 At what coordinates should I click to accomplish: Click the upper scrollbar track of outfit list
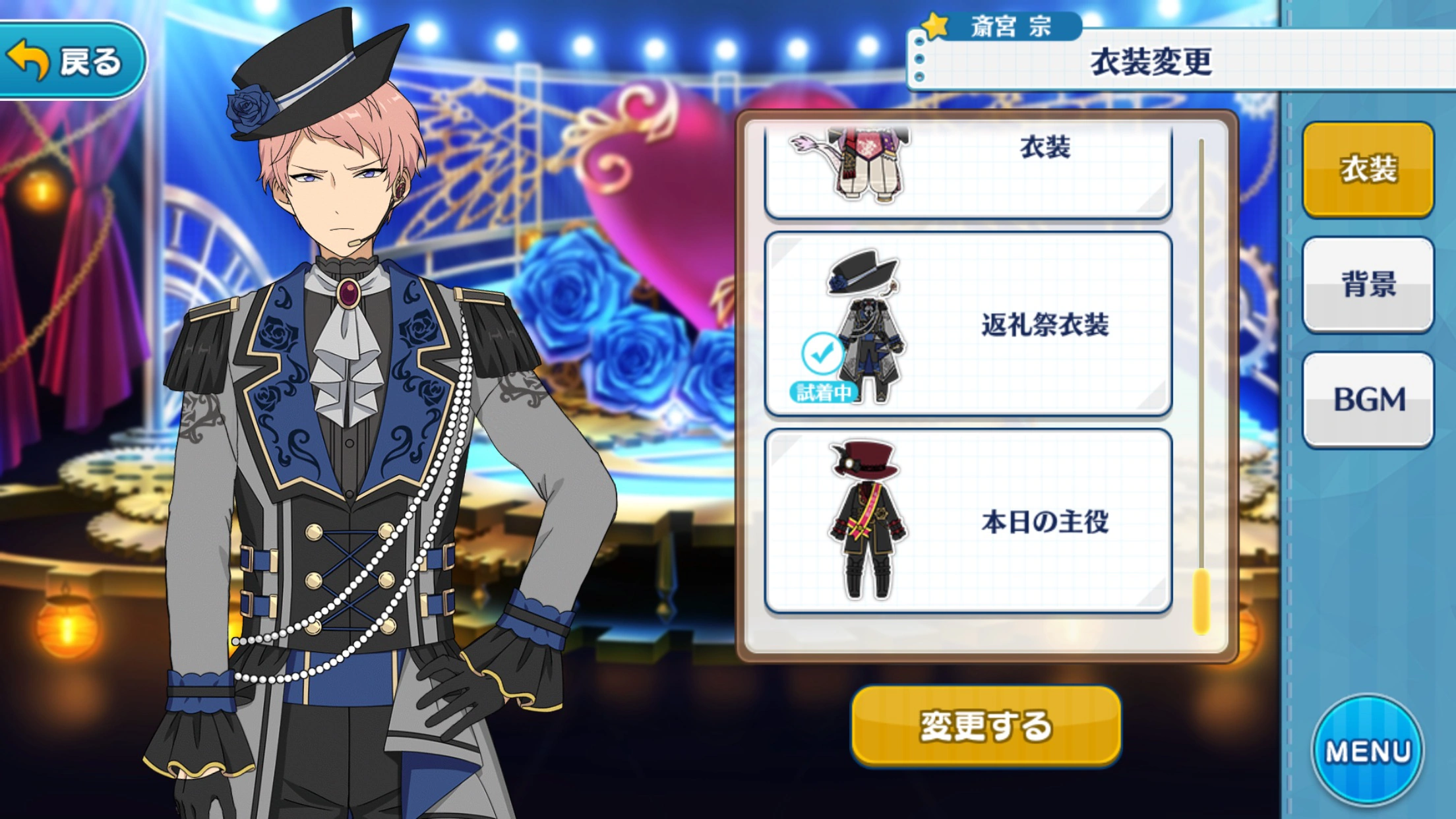tap(1201, 349)
